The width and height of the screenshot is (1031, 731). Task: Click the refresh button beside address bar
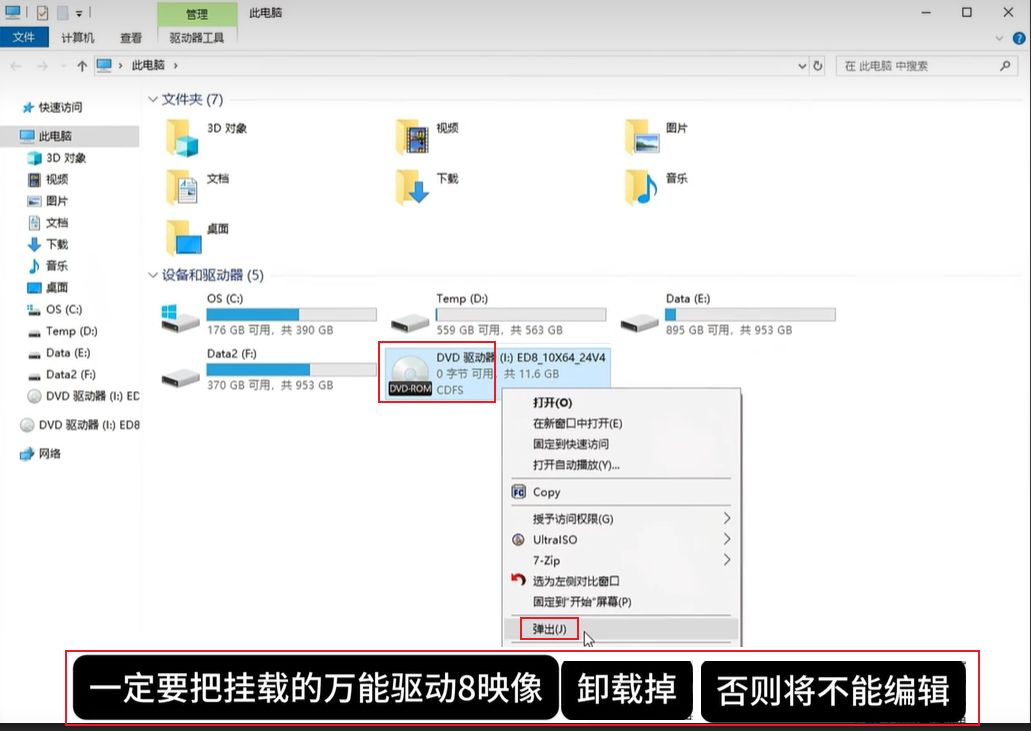tap(818, 66)
